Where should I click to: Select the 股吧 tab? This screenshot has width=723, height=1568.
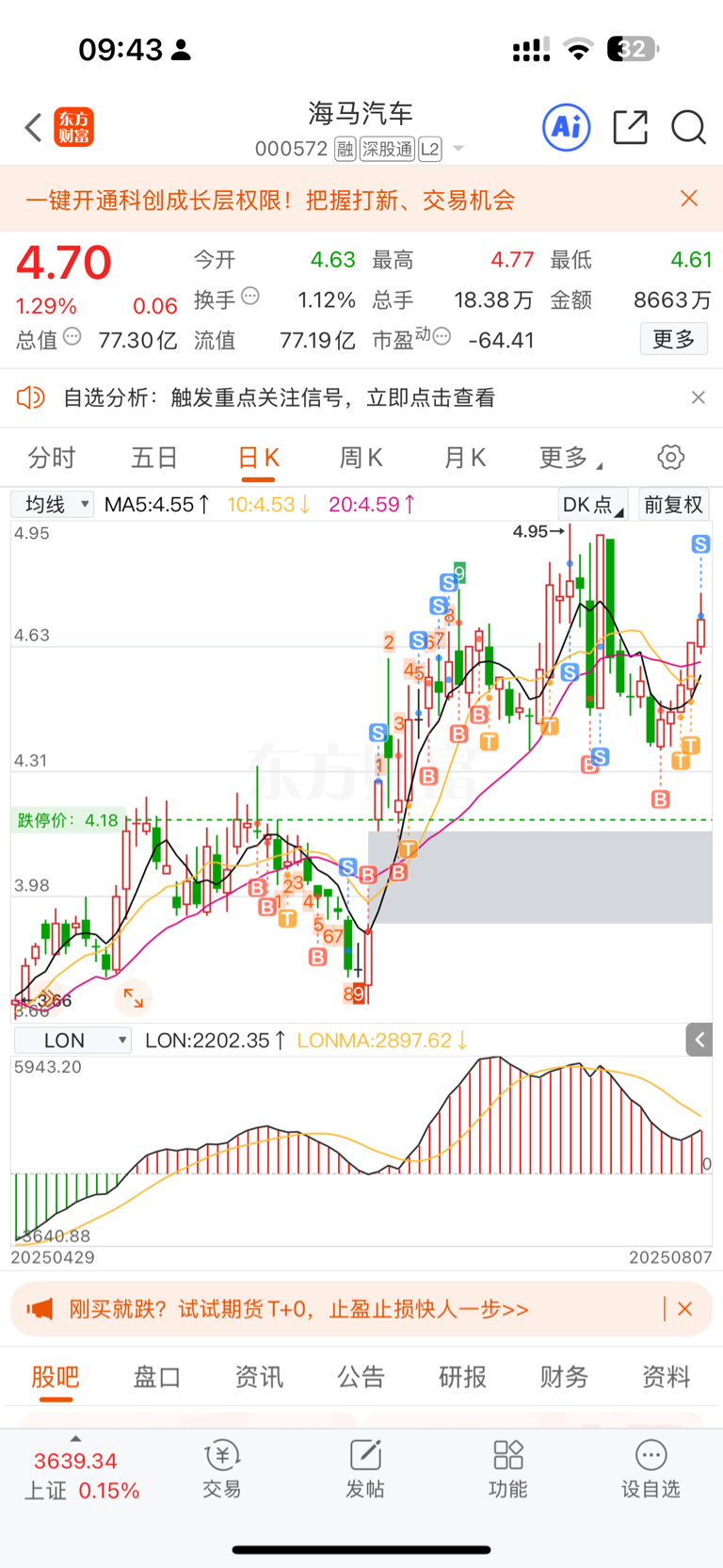tap(56, 1377)
